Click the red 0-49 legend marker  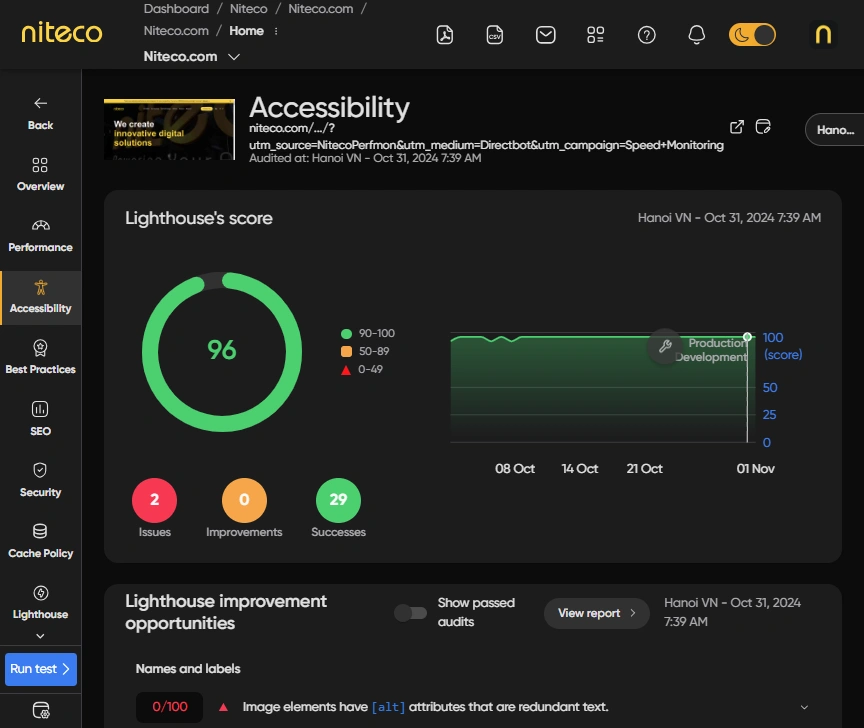coord(346,370)
